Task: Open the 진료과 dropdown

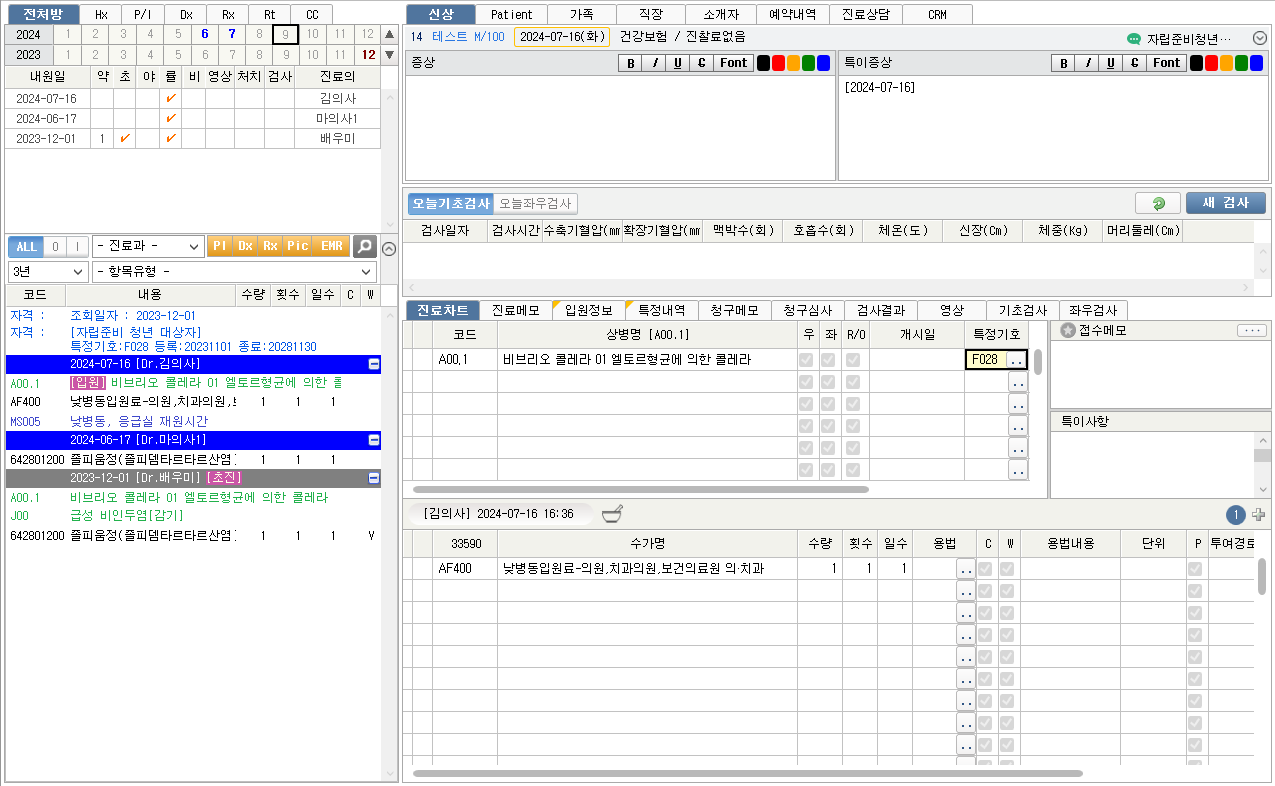Action: [x=148, y=246]
